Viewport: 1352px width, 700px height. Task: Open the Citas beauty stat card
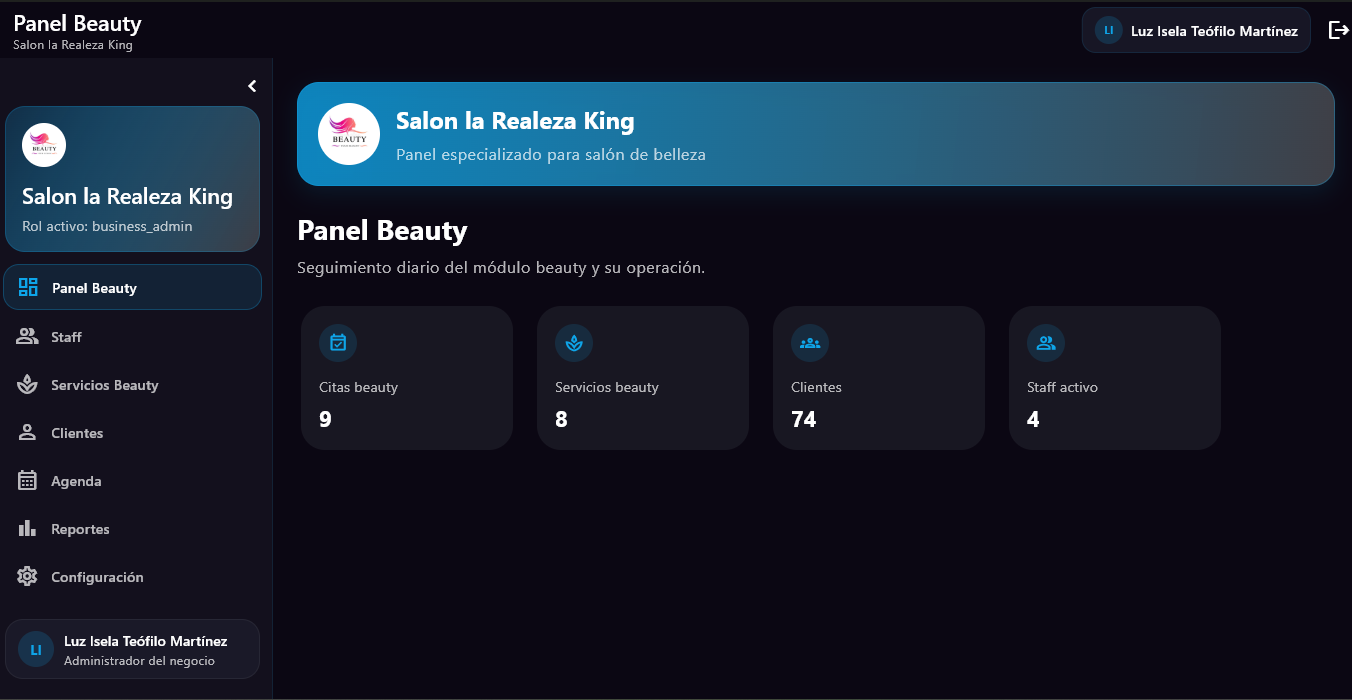click(407, 378)
